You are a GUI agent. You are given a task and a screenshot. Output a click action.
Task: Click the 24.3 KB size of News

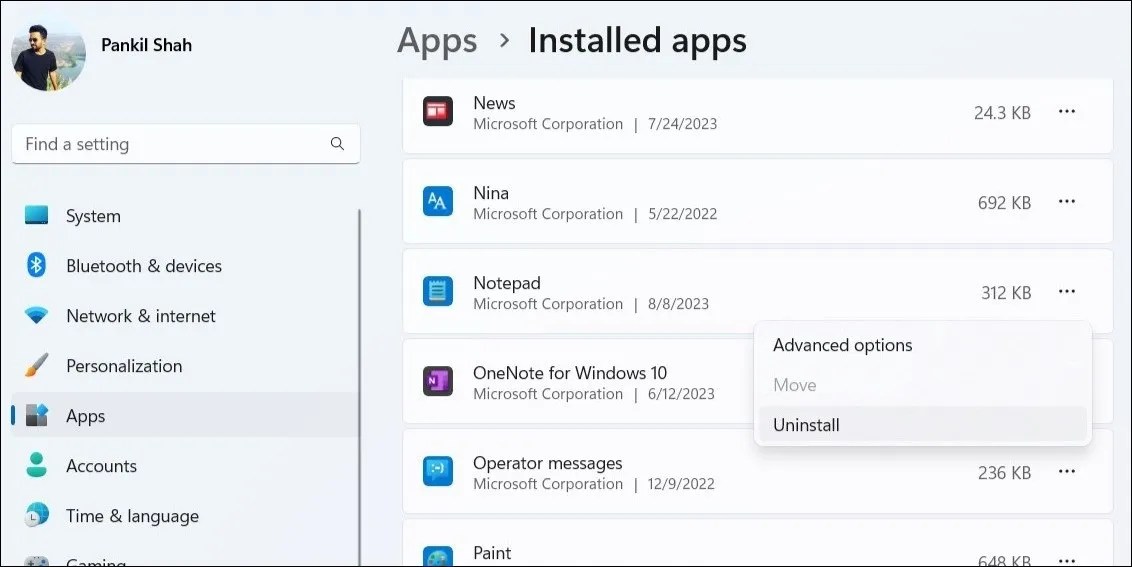(x=1002, y=113)
